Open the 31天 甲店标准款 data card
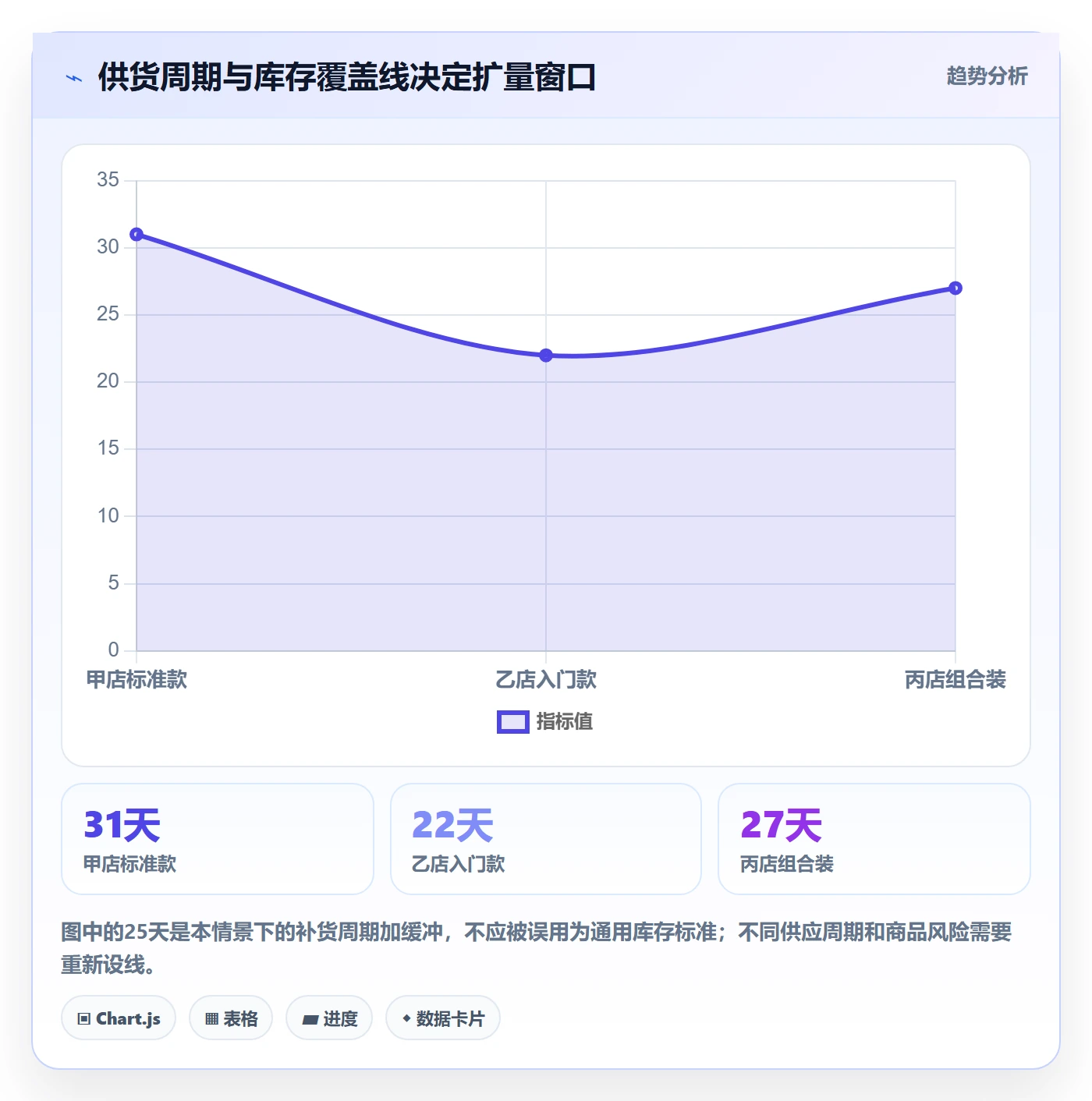1092x1101 pixels. tap(218, 839)
